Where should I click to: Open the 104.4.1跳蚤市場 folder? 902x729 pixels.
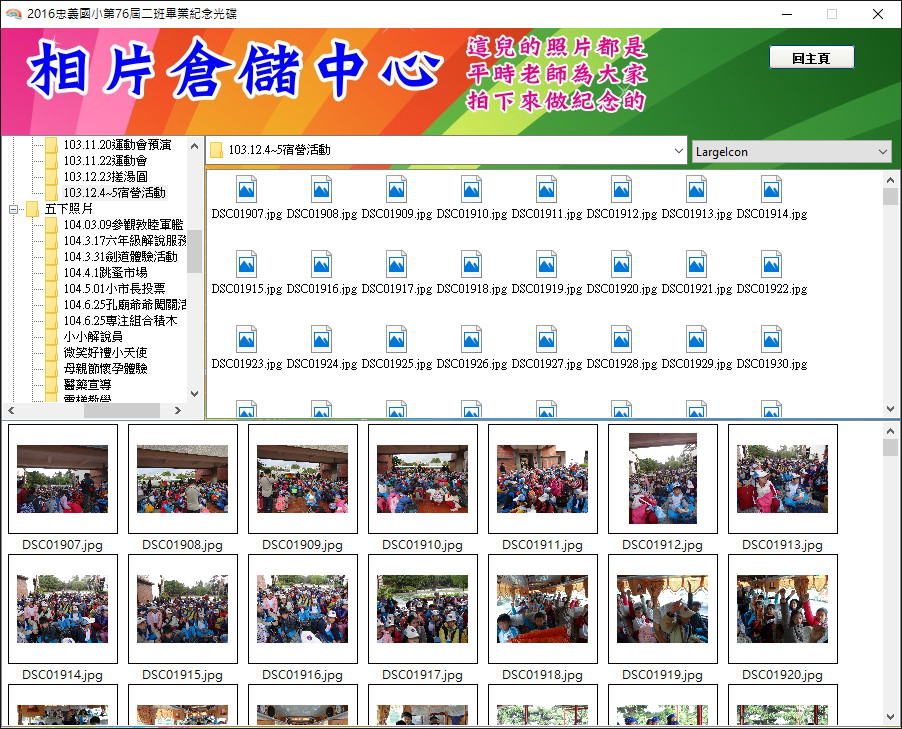(x=105, y=273)
